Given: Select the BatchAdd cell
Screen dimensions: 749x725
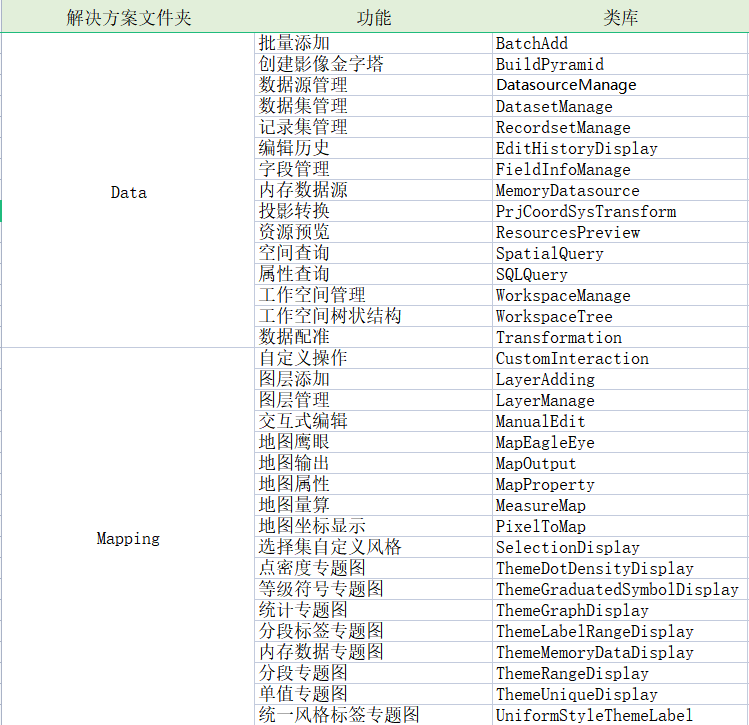Looking at the screenshot, I should 620,43.
